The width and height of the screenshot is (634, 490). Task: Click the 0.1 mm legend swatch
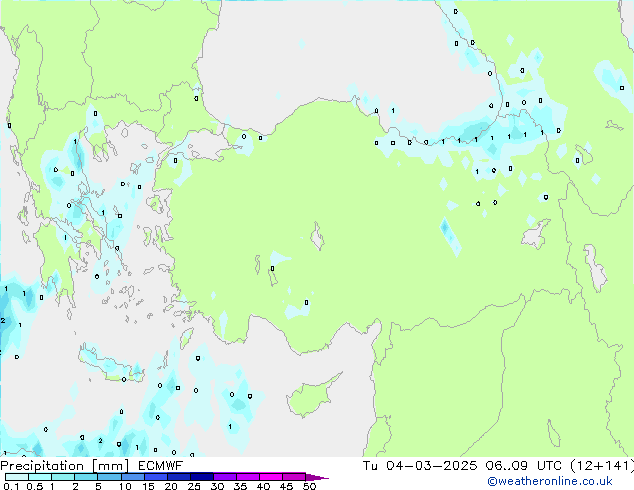(x=12, y=477)
